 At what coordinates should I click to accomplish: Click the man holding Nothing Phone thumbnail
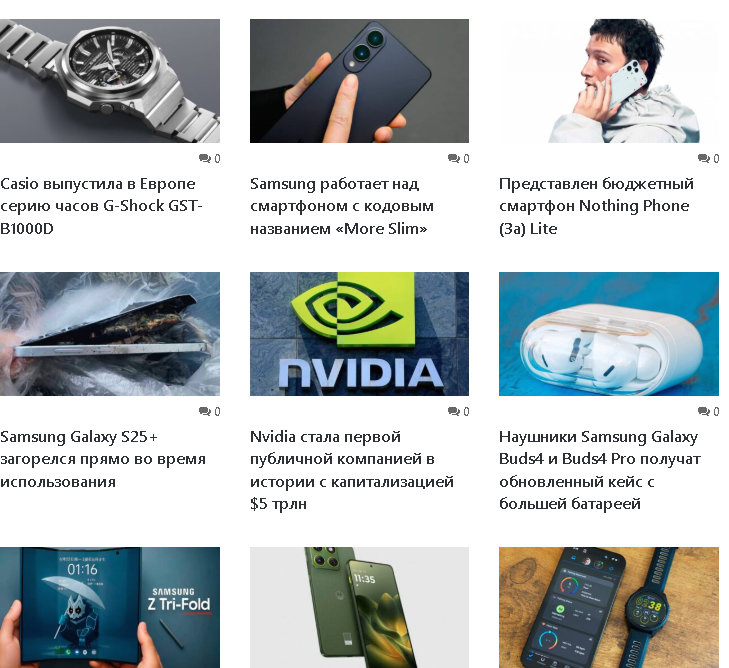point(609,81)
